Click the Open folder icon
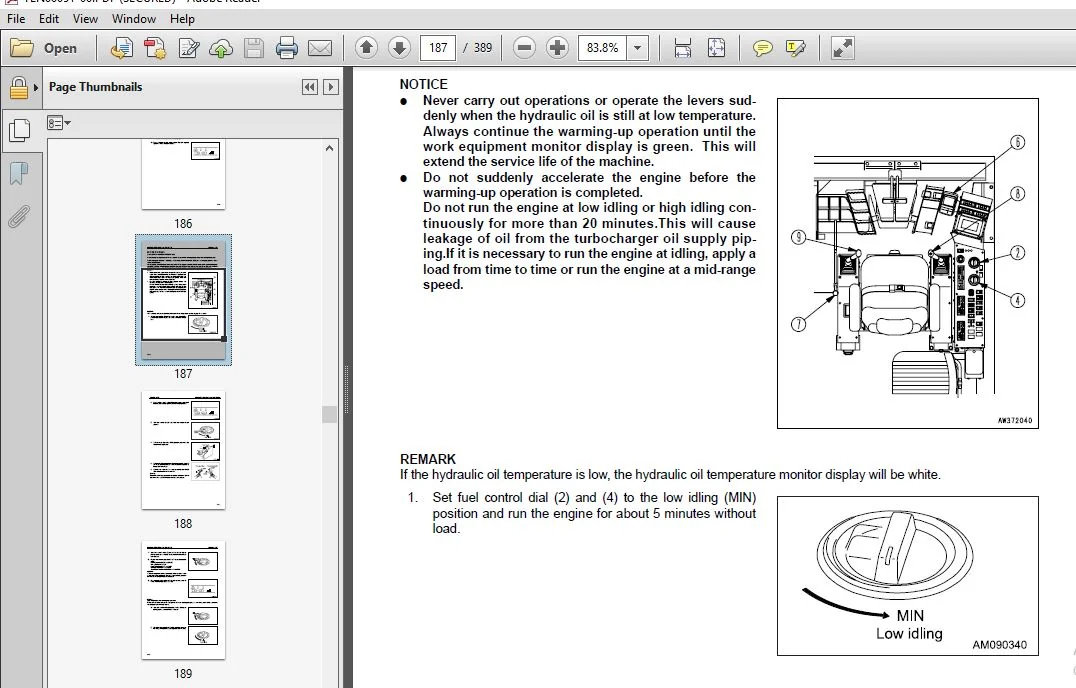The width and height of the screenshot is (1076, 688). [21, 48]
